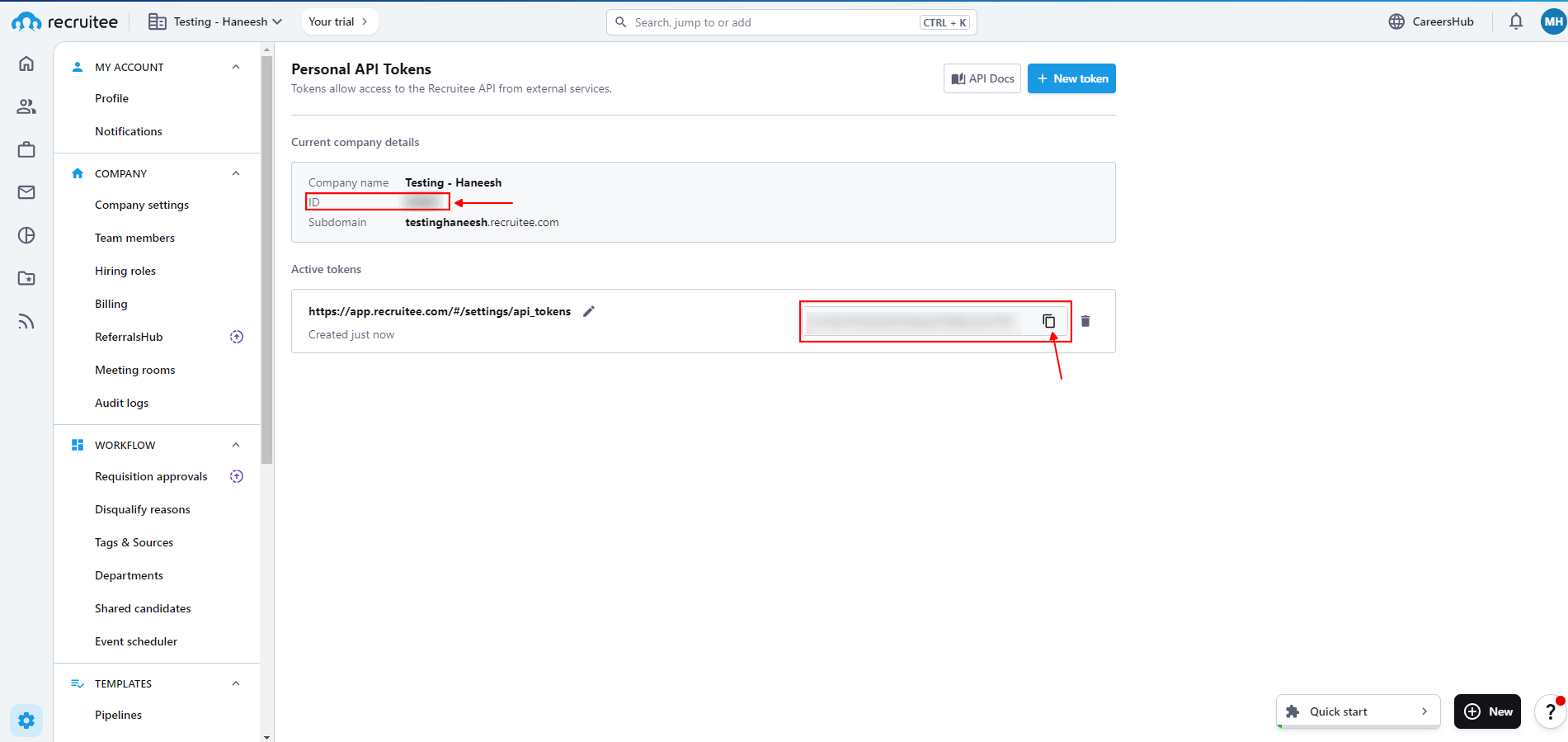This screenshot has height=742, width=1568.
Task: Collapse the Workflow section
Action: click(x=236, y=445)
